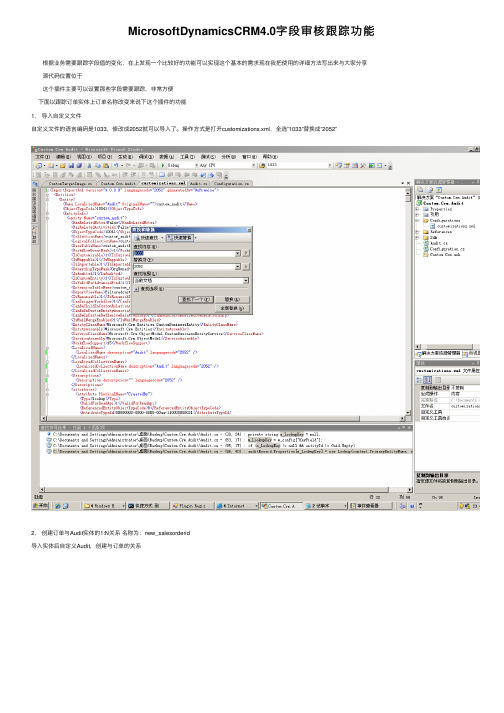Image resolution: width=504 pixels, height=713 pixels.
Task: Click the fourth find result row in results pane
Action: coord(226,452)
